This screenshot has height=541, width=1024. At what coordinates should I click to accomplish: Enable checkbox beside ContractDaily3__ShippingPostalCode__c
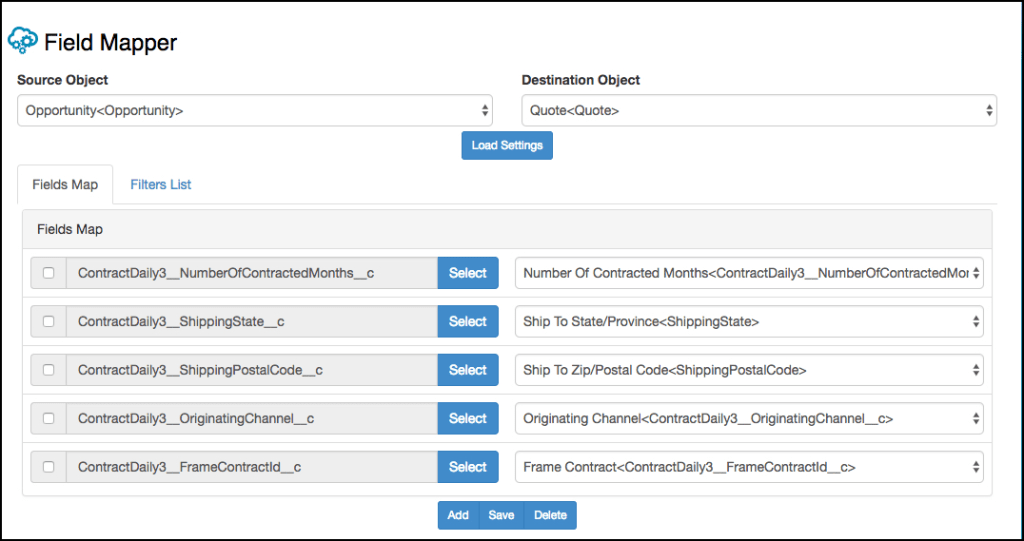[48, 370]
